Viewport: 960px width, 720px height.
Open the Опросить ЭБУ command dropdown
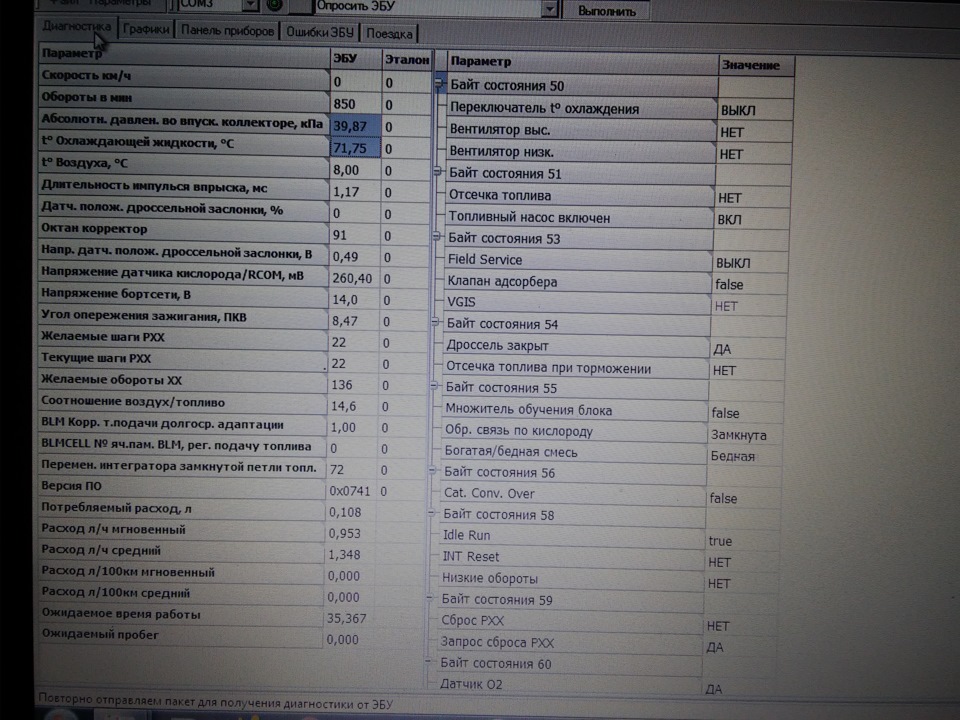[x=550, y=8]
